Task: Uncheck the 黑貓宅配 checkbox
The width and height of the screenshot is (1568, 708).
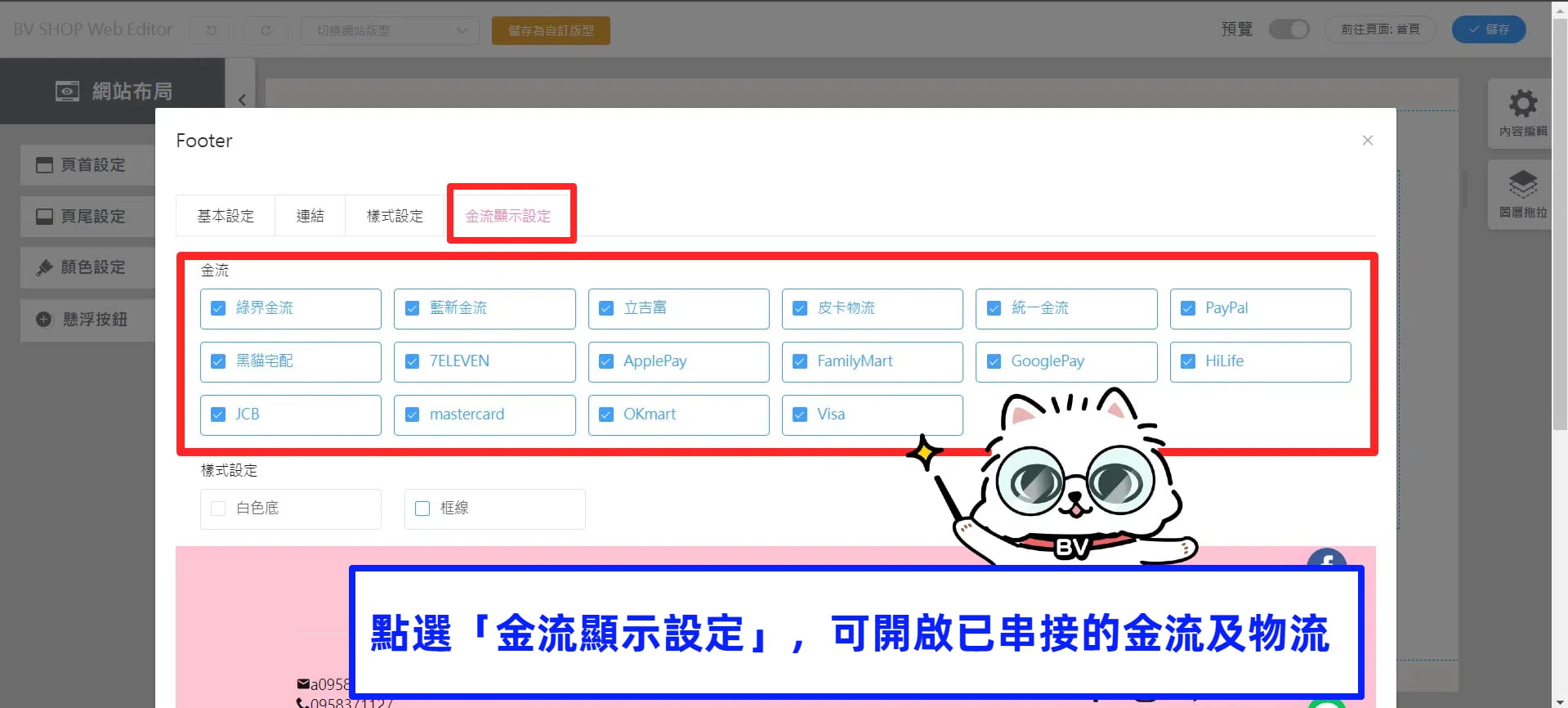Action: coord(218,361)
